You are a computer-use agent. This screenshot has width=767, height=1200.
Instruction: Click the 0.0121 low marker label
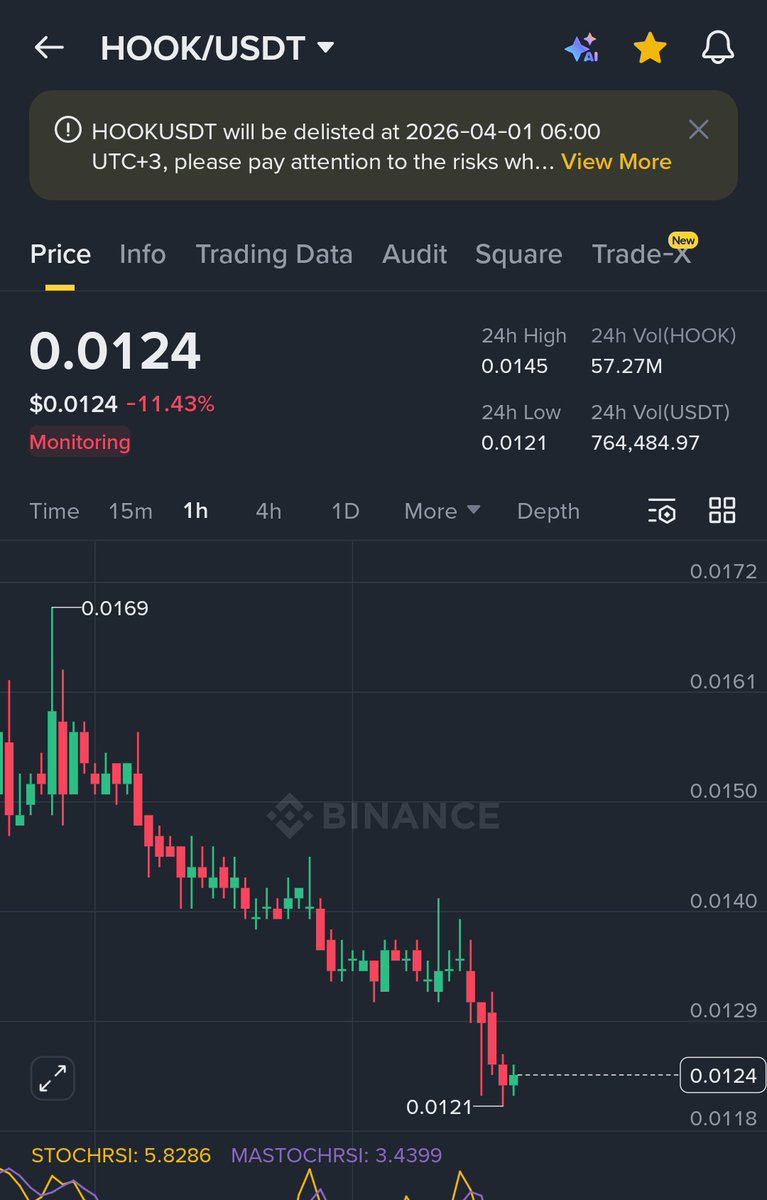(438, 1107)
